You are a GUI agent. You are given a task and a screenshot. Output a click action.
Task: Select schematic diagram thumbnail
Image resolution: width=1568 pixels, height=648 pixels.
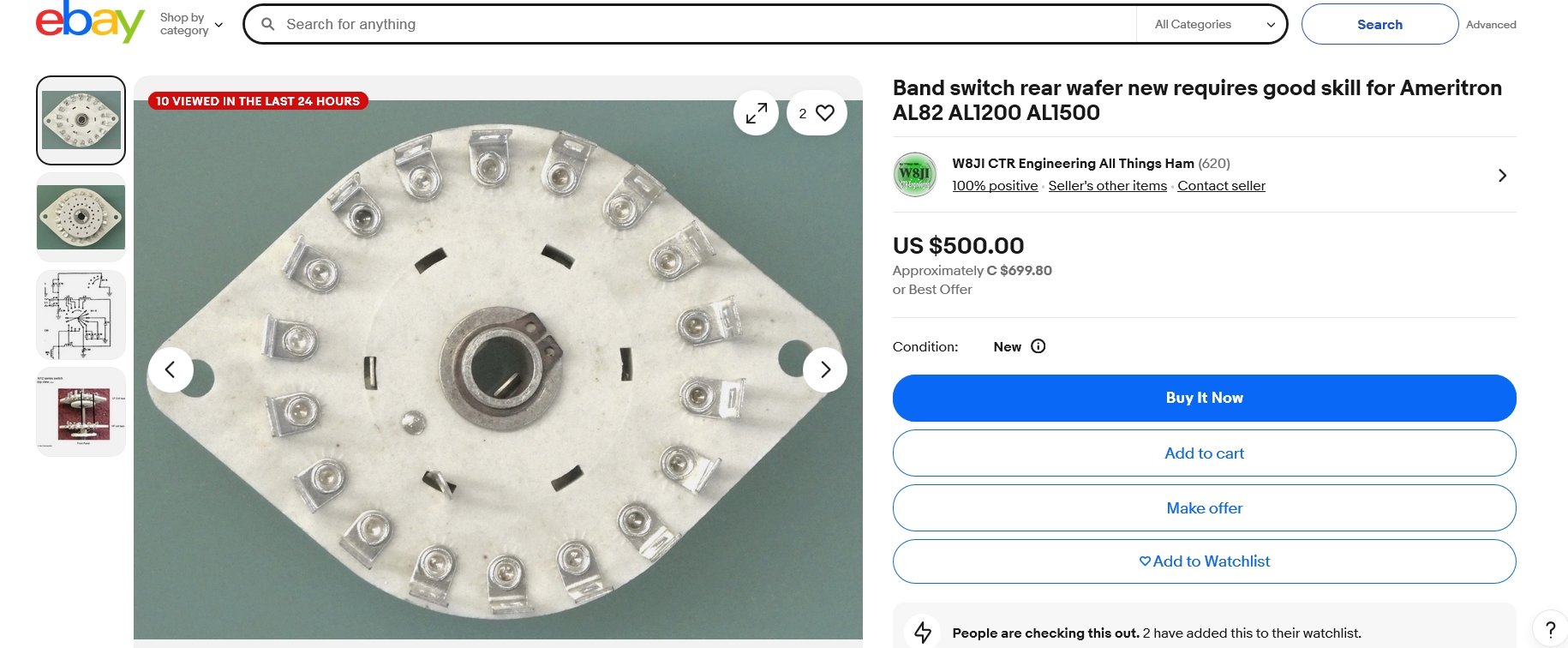[81, 315]
